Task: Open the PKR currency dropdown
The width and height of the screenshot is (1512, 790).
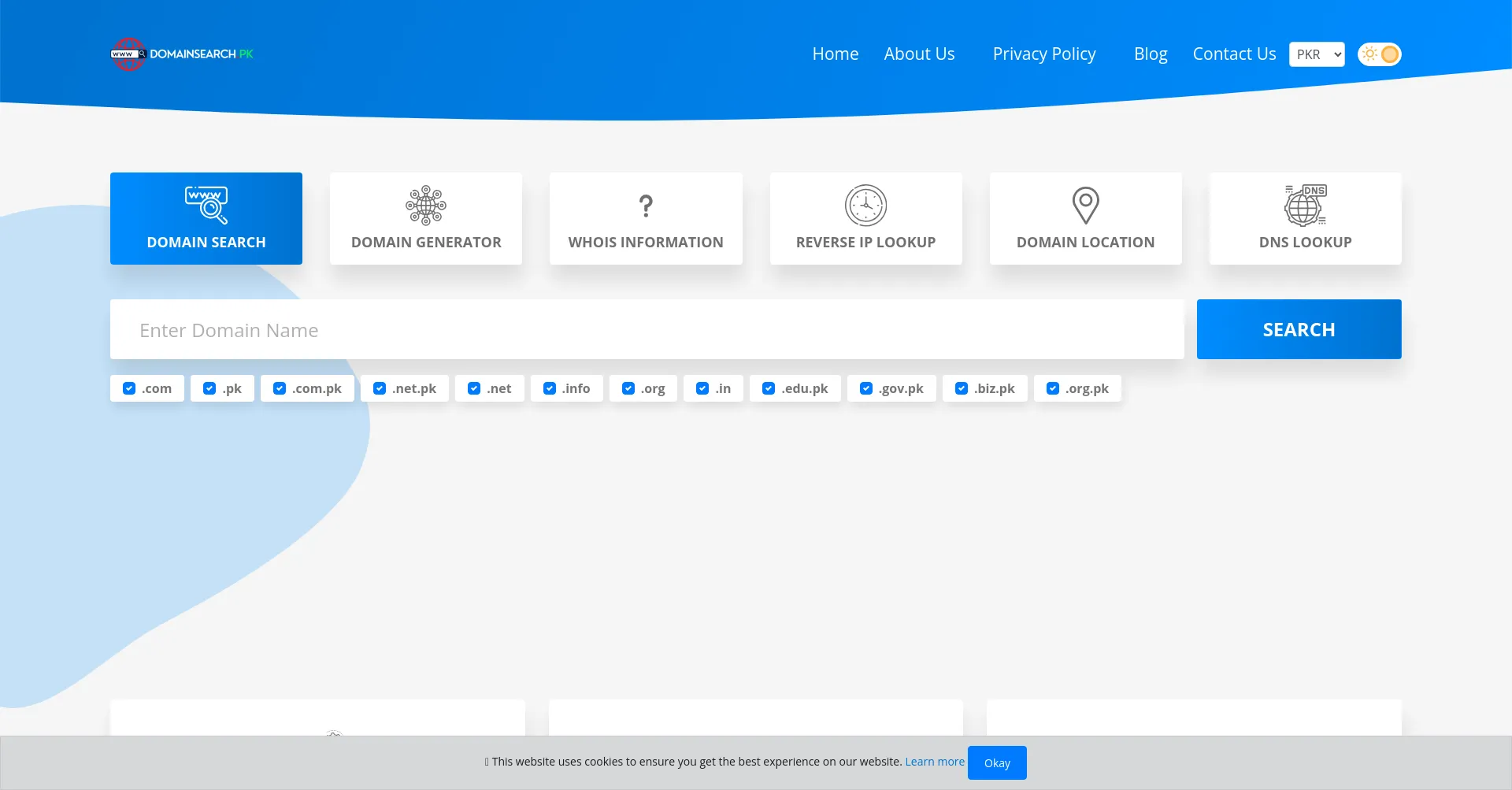Action: coord(1317,54)
